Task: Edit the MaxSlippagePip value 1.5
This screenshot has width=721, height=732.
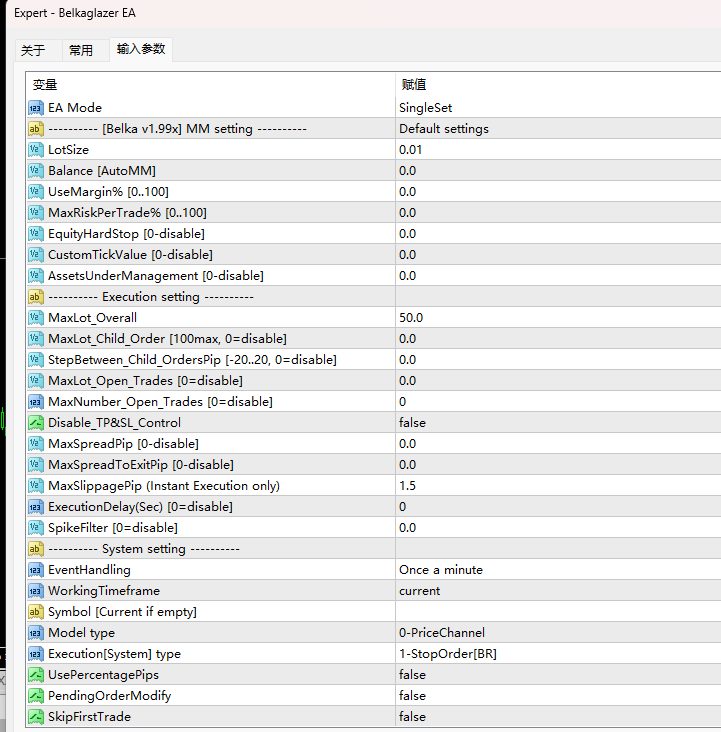Action: 558,486
